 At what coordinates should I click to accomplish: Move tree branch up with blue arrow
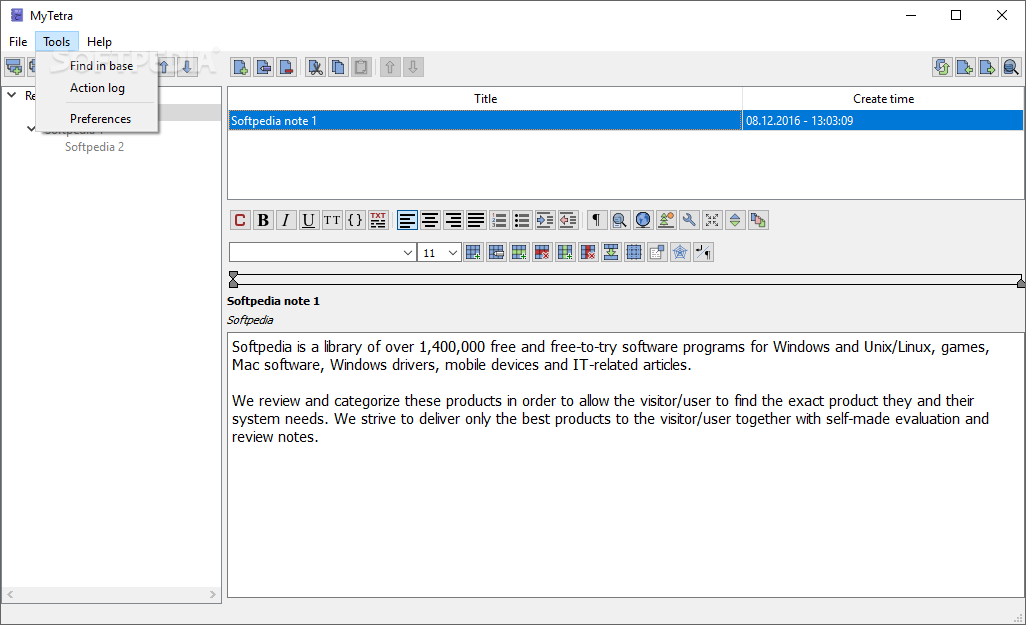164,67
